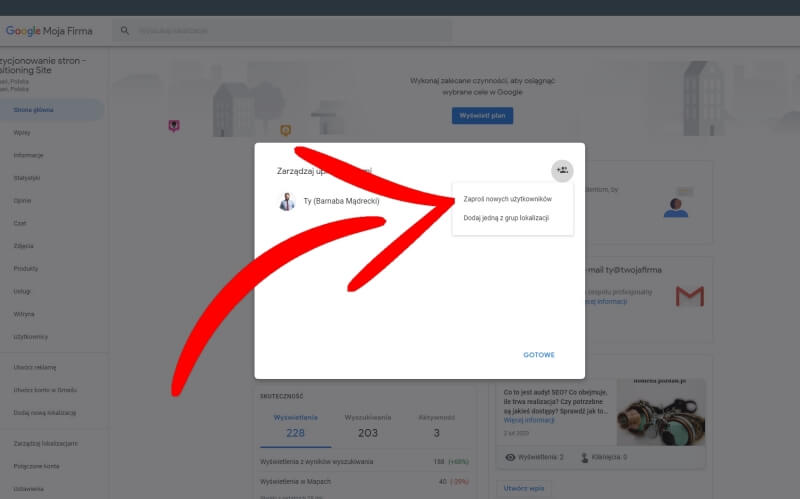The image size is (800, 499).
Task: Open 'Wpisy' in the sidebar
Action: click(x=22, y=133)
